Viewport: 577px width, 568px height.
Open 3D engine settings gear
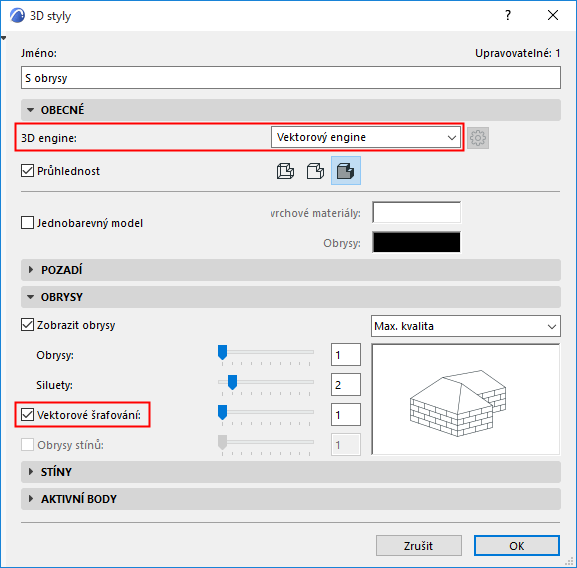pyautogui.click(x=478, y=138)
